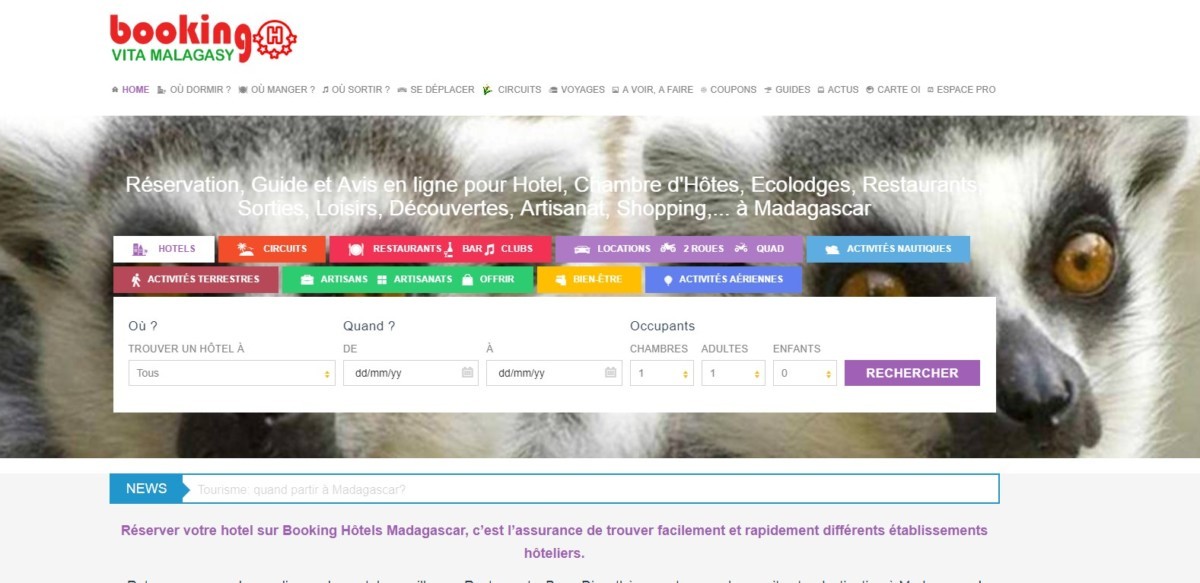Click the globe icon beside Carte OI
1200x583 pixels.
[x=869, y=90]
